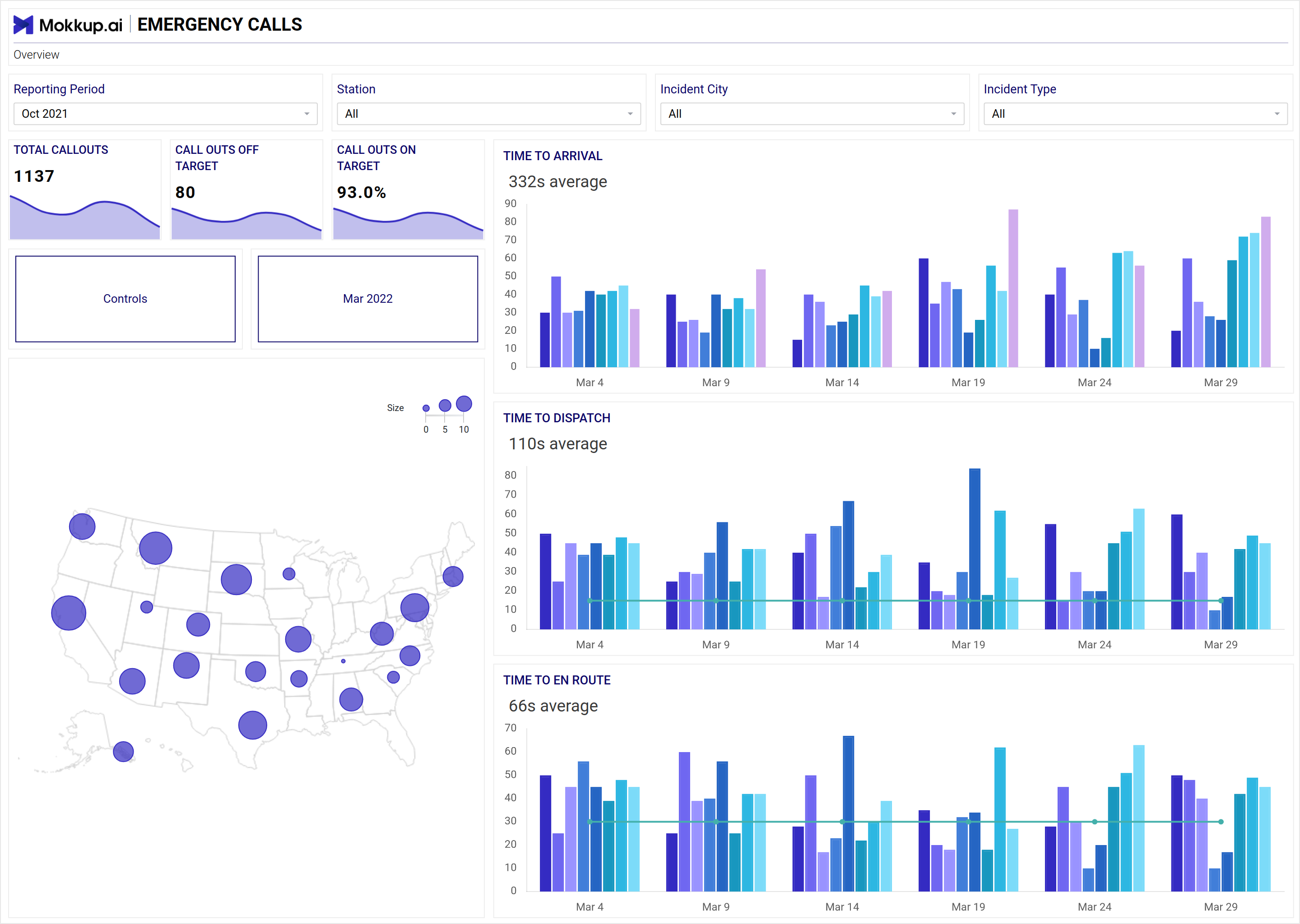Click the Mar 4 axis label in Time To Arrival
1300x924 pixels.
coord(590,382)
